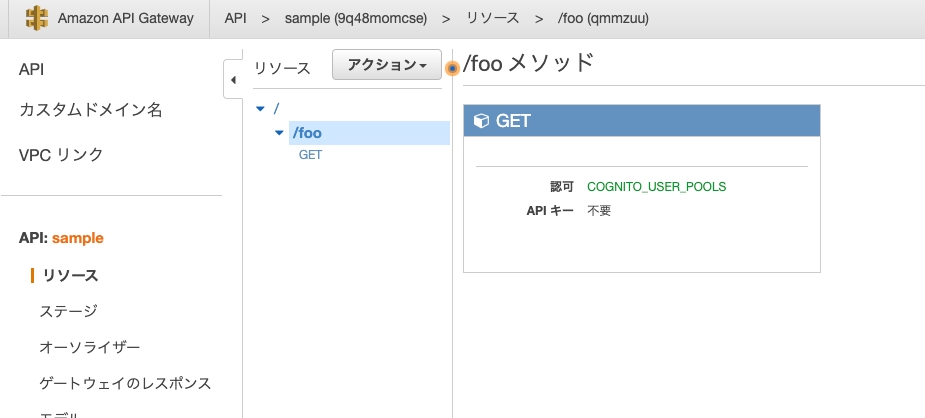Go to リソース sidebar section

(70, 275)
